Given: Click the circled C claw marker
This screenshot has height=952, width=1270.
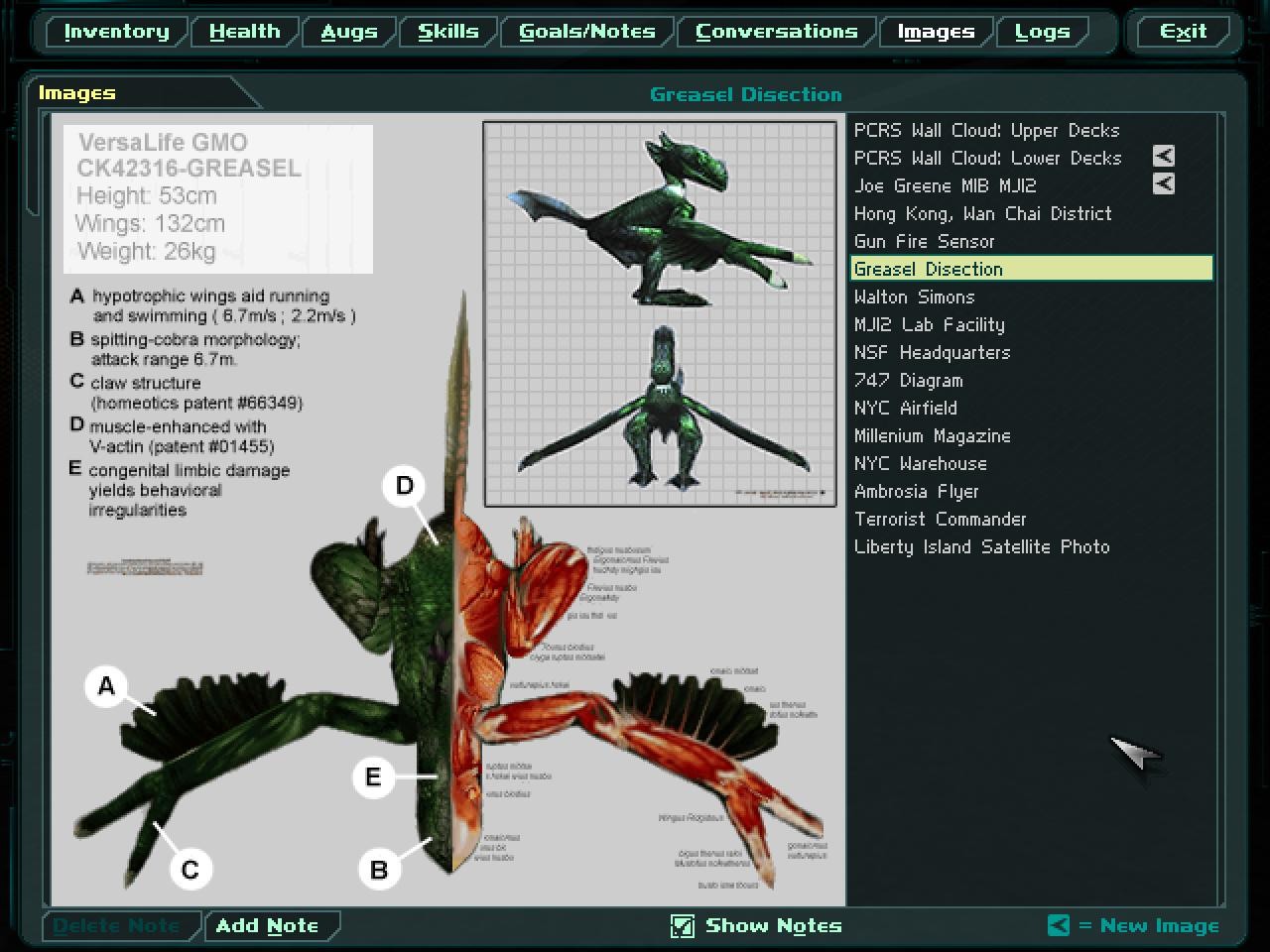Looking at the screenshot, I should click(x=190, y=870).
